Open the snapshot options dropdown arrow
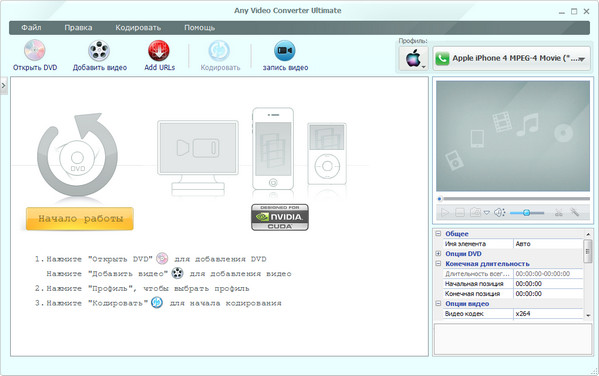 tap(487, 212)
